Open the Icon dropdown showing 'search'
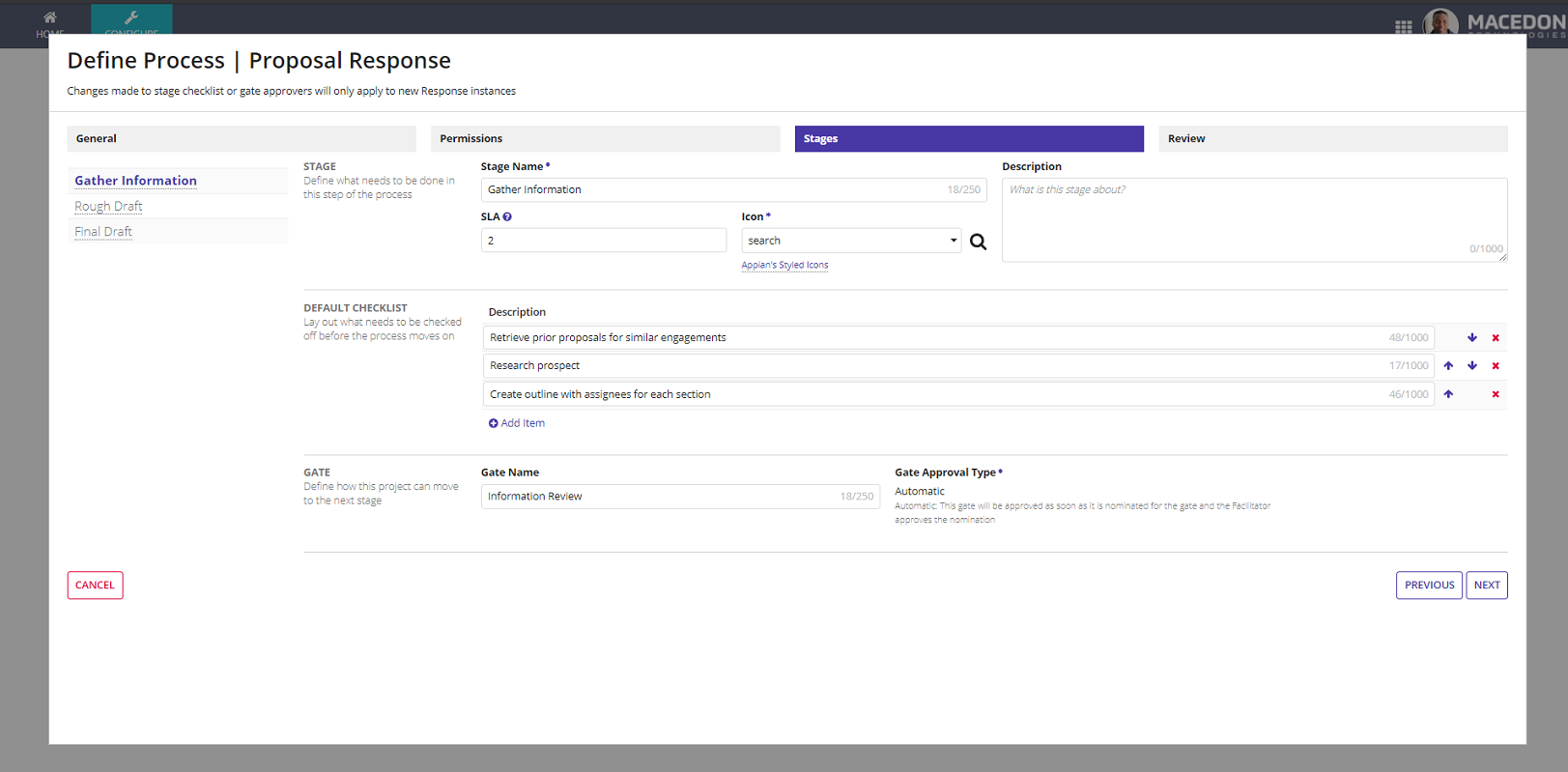This screenshot has width=1568, height=772. (850, 241)
